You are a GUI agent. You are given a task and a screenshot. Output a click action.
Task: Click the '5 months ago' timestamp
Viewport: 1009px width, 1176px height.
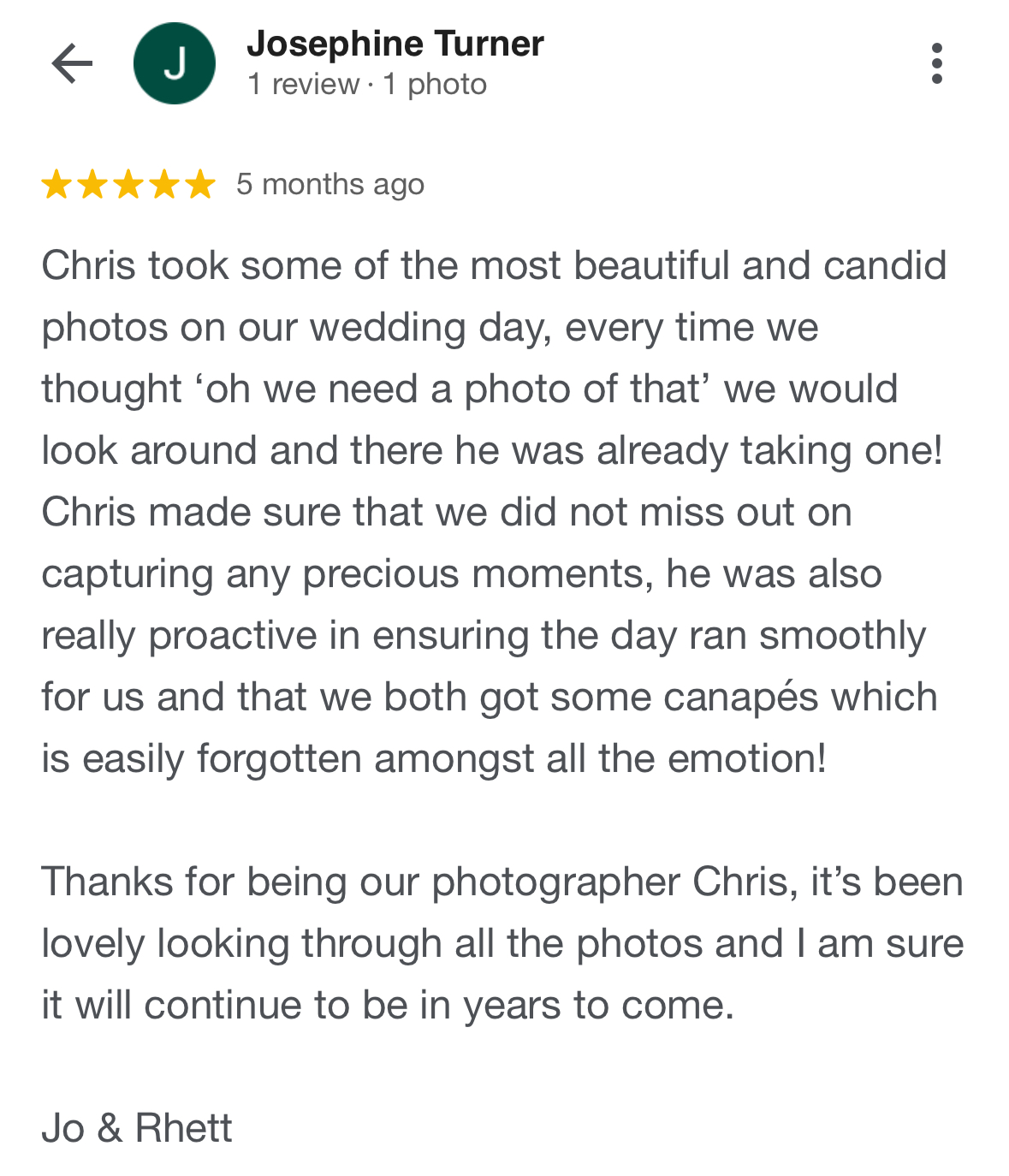click(x=330, y=184)
